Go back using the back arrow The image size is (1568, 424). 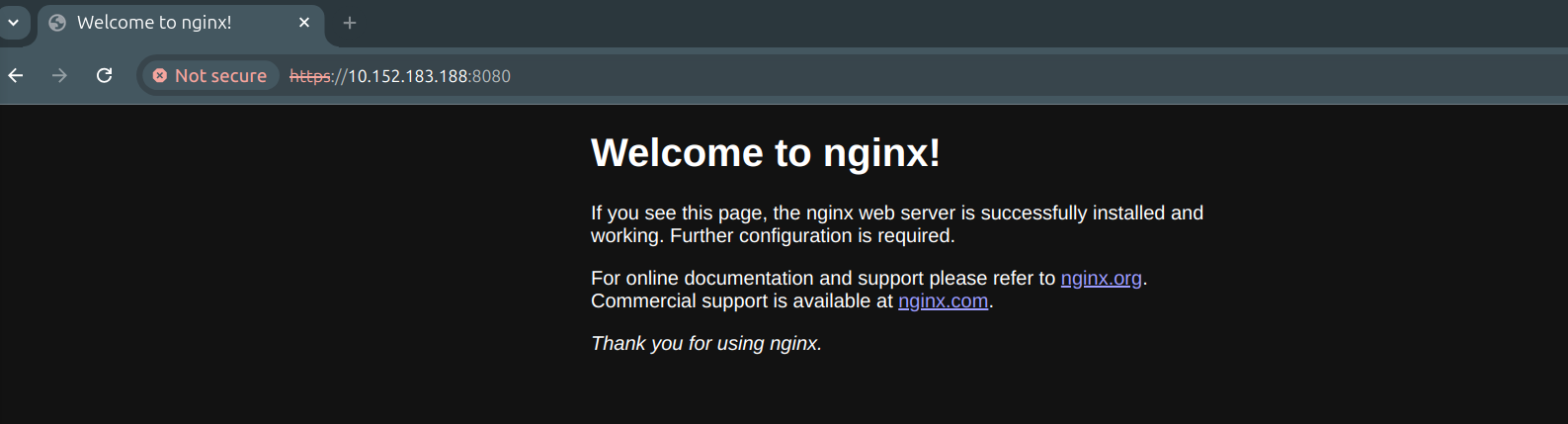point(16,76)
